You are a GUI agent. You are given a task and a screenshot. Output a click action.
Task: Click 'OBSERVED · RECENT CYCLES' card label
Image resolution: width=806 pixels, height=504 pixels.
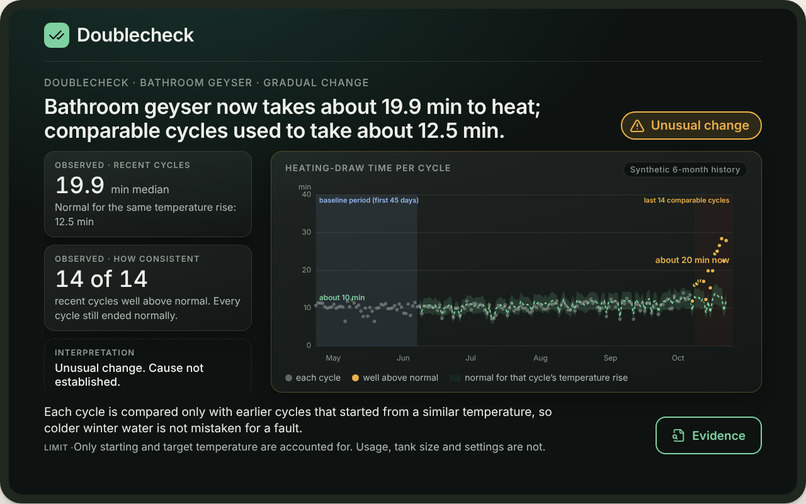point(122,165)
